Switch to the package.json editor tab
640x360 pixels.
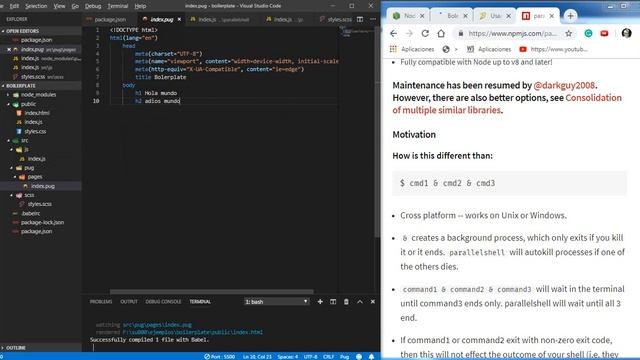coord(110,19)
